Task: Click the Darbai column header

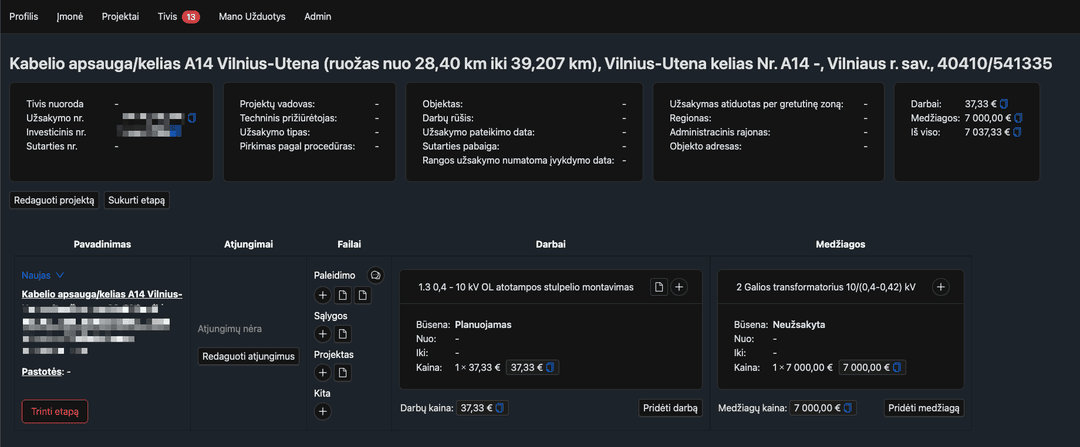Action: (551, 244)
